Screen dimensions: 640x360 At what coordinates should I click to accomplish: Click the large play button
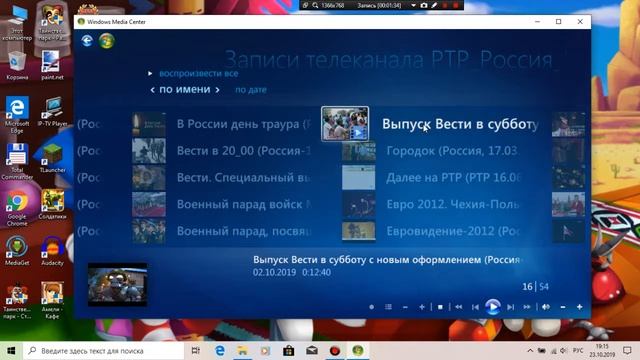click(x=493, y=307)
